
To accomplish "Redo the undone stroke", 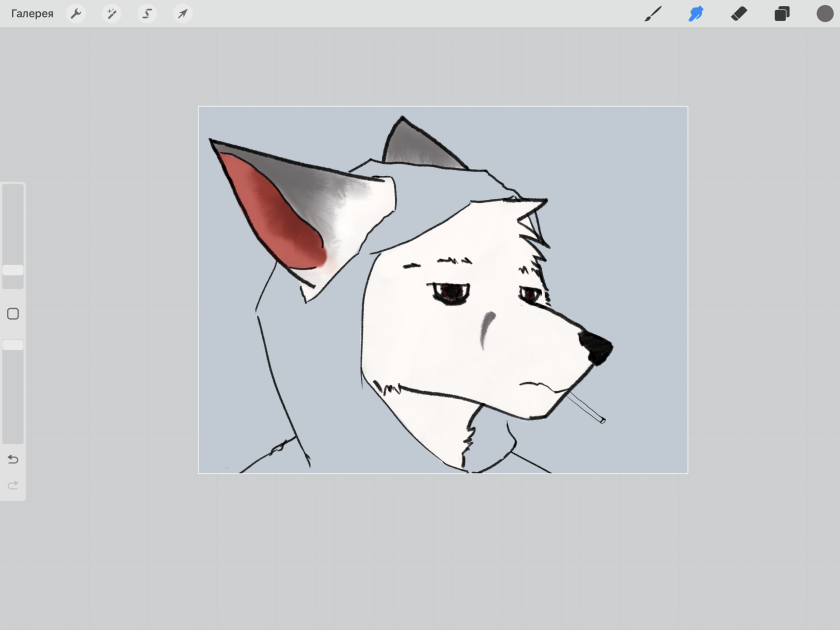I will [13, 485].
